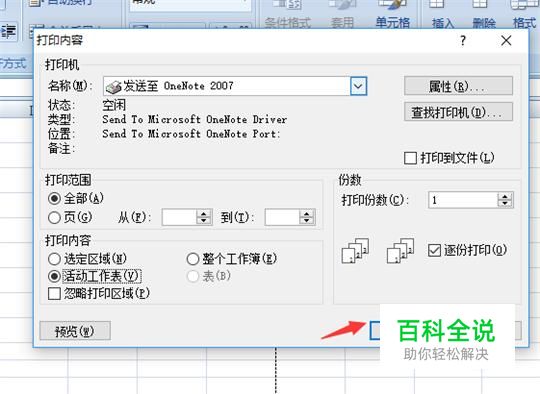Click the 打印份数(C) copies input field
Screen dimensions: 540x394
coord(463,200)
